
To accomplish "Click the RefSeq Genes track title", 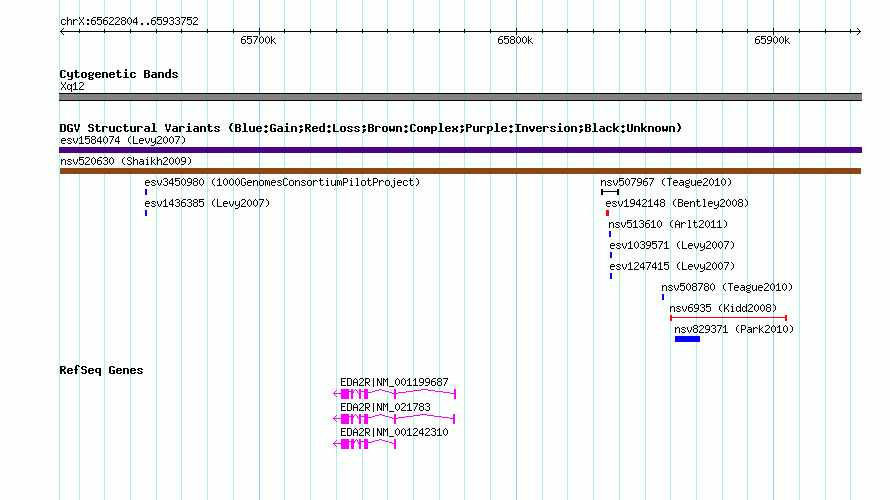I will pyautogui.click(x=101, y=370).
